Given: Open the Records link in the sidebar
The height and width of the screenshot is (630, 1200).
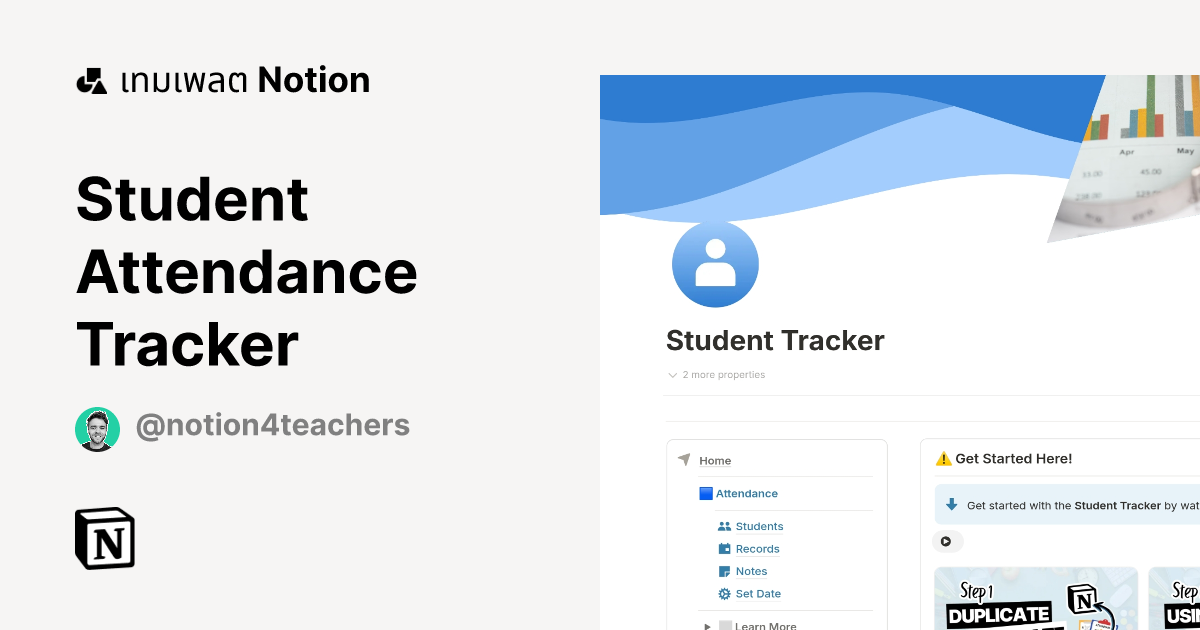Looking at the screenshot, I should pos(756,548).
